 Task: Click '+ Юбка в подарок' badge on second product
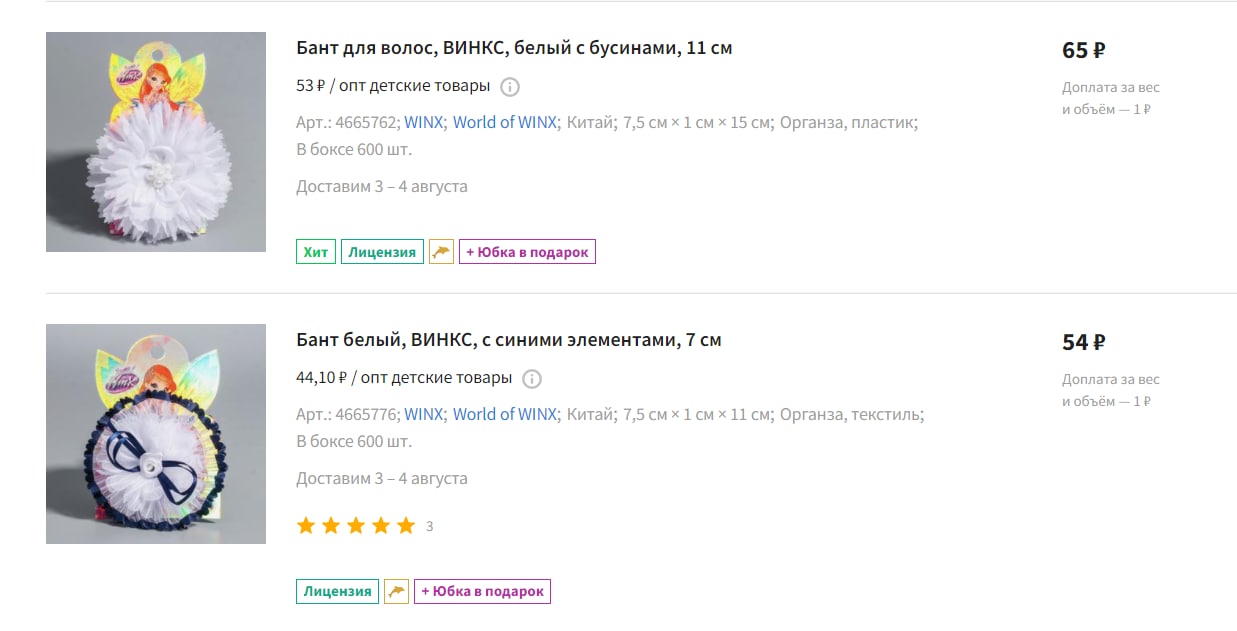(x=482, y=591)
